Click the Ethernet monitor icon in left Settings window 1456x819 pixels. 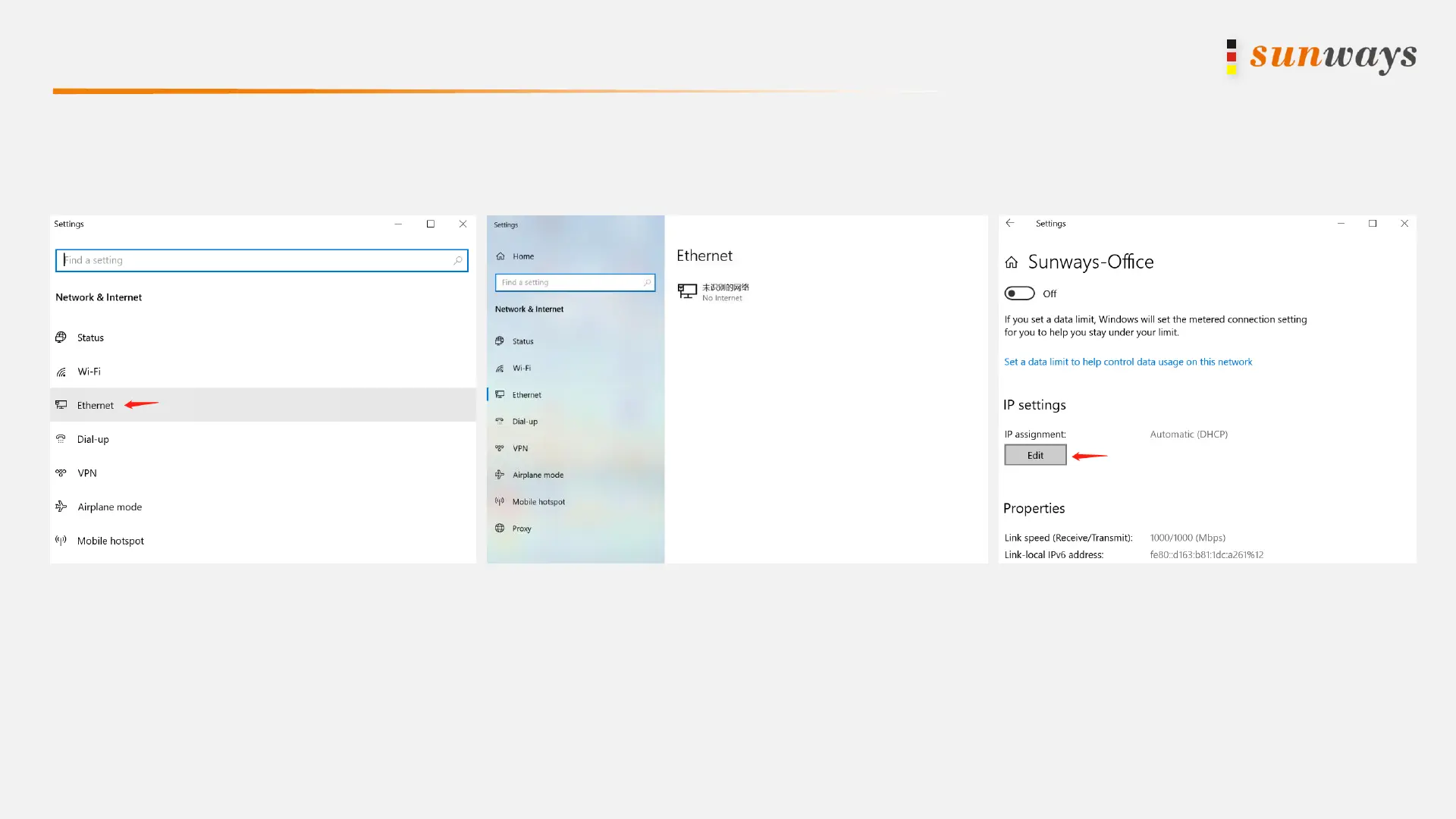61,405
